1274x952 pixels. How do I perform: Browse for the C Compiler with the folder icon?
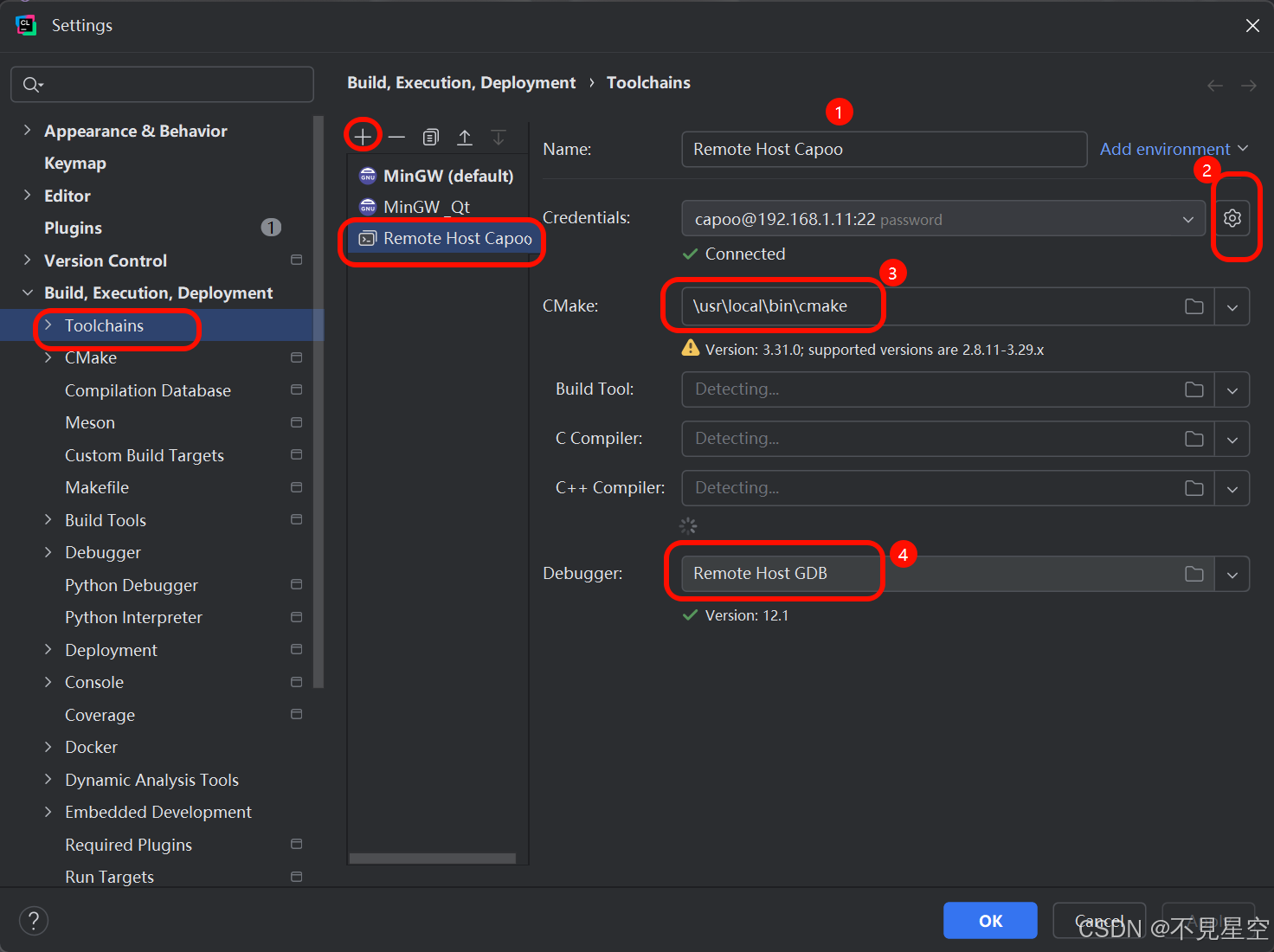pos(1194,439)
